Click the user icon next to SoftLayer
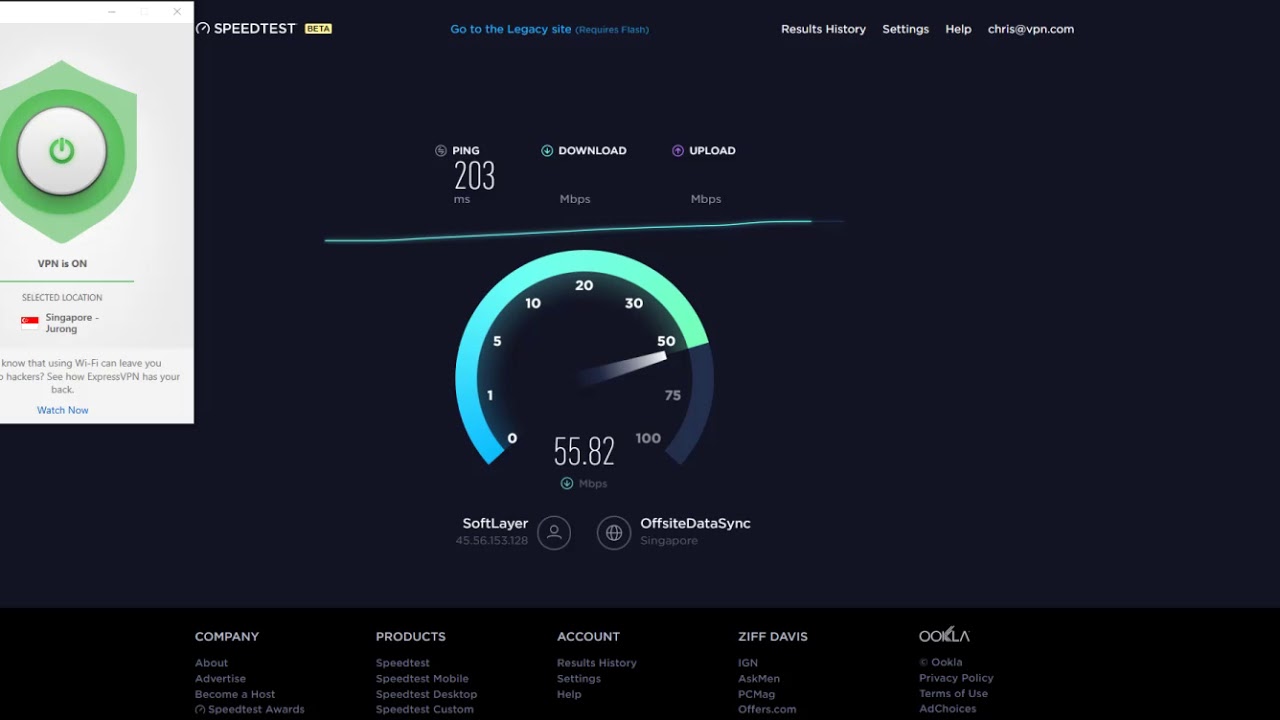The image size is (1280, 720). click(554, 533)
